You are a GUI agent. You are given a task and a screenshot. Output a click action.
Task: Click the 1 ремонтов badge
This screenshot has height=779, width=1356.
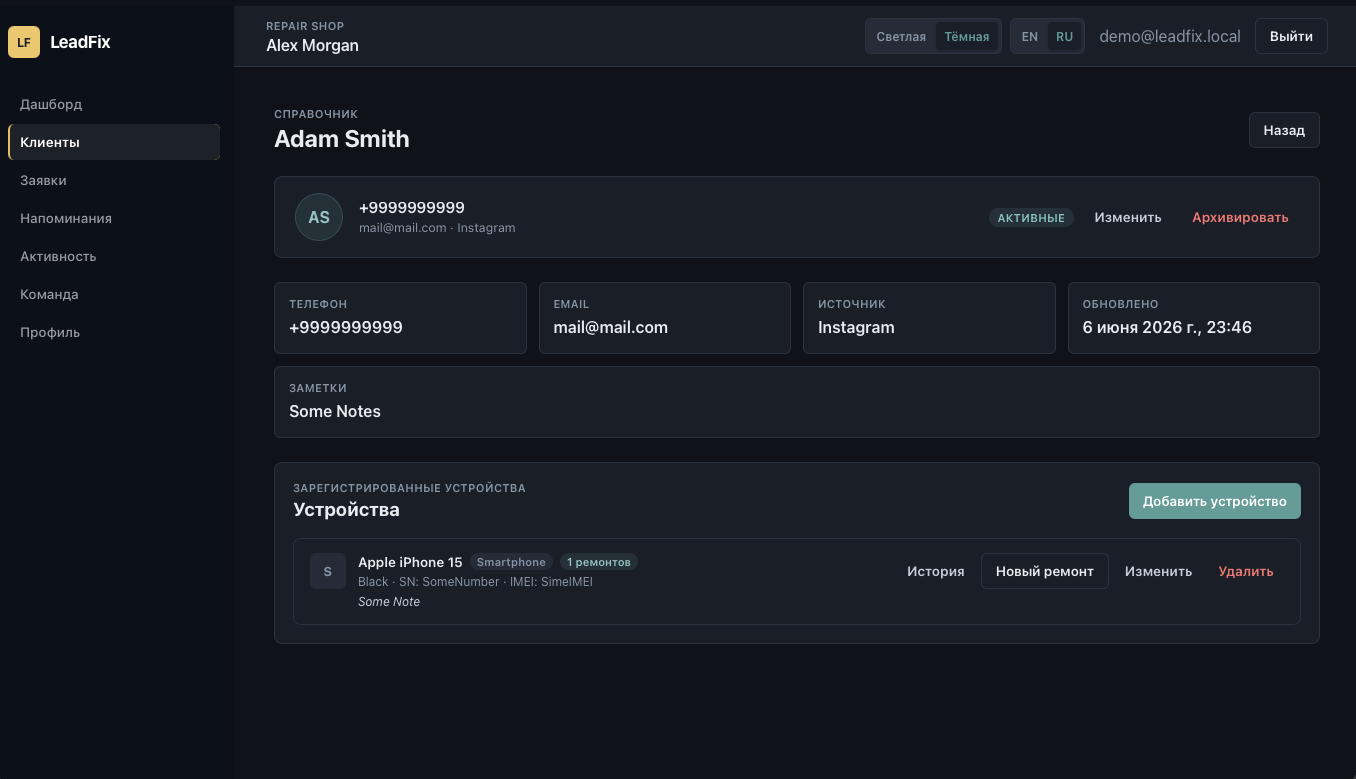(599, 562)
